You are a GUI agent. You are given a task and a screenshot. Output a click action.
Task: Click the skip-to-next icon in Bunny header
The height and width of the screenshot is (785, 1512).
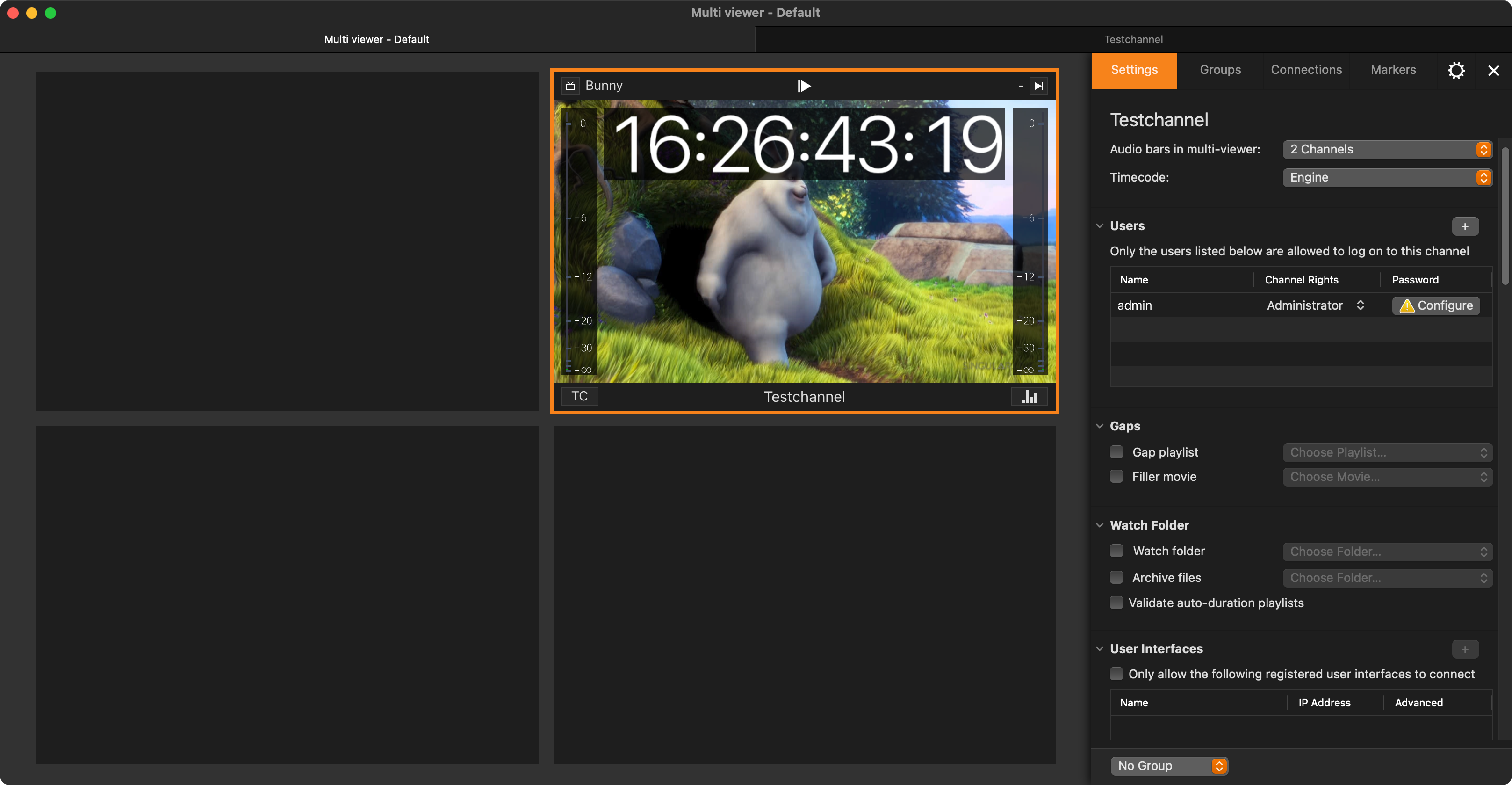1038,86
